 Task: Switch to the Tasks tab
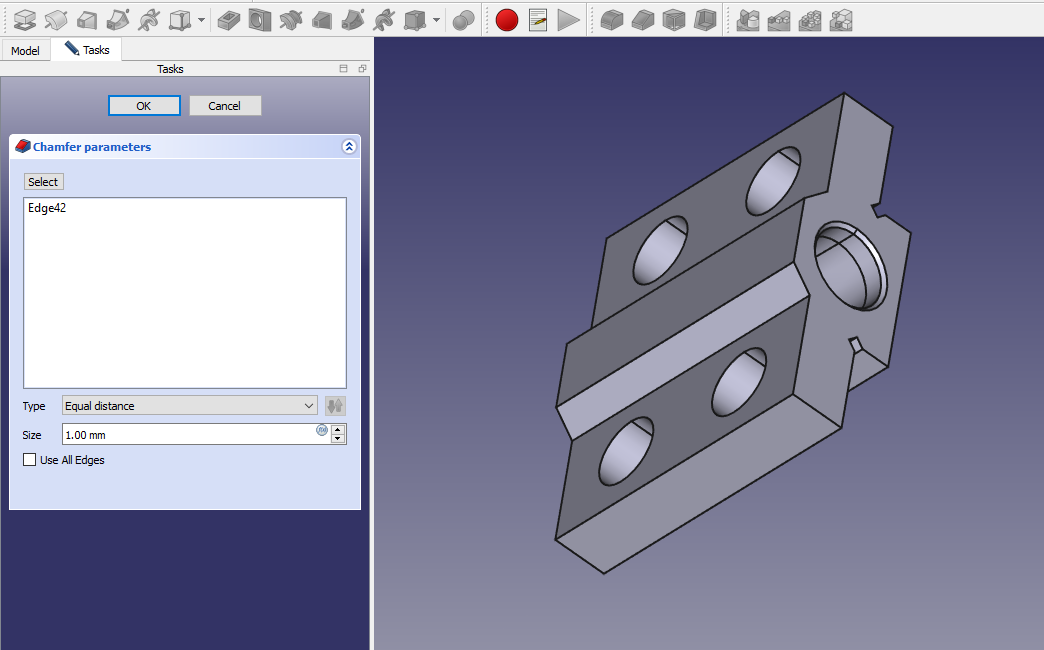[88, 50]
